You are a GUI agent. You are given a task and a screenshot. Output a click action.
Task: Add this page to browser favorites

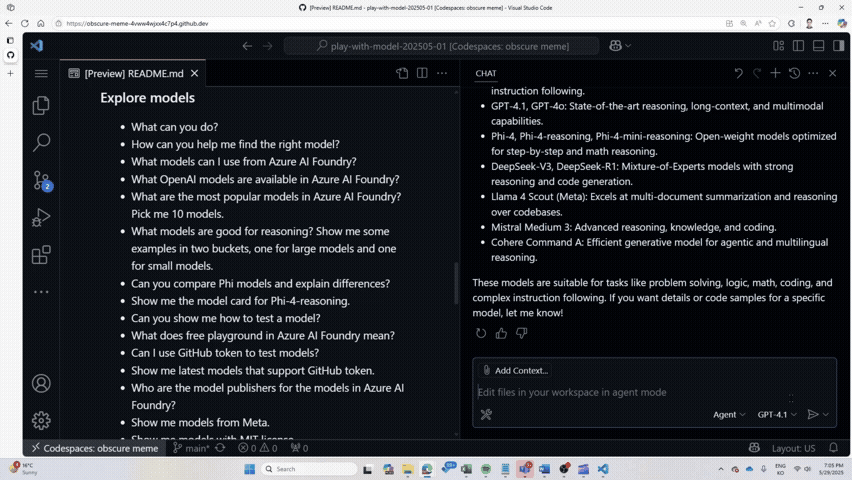pos(772,23)
